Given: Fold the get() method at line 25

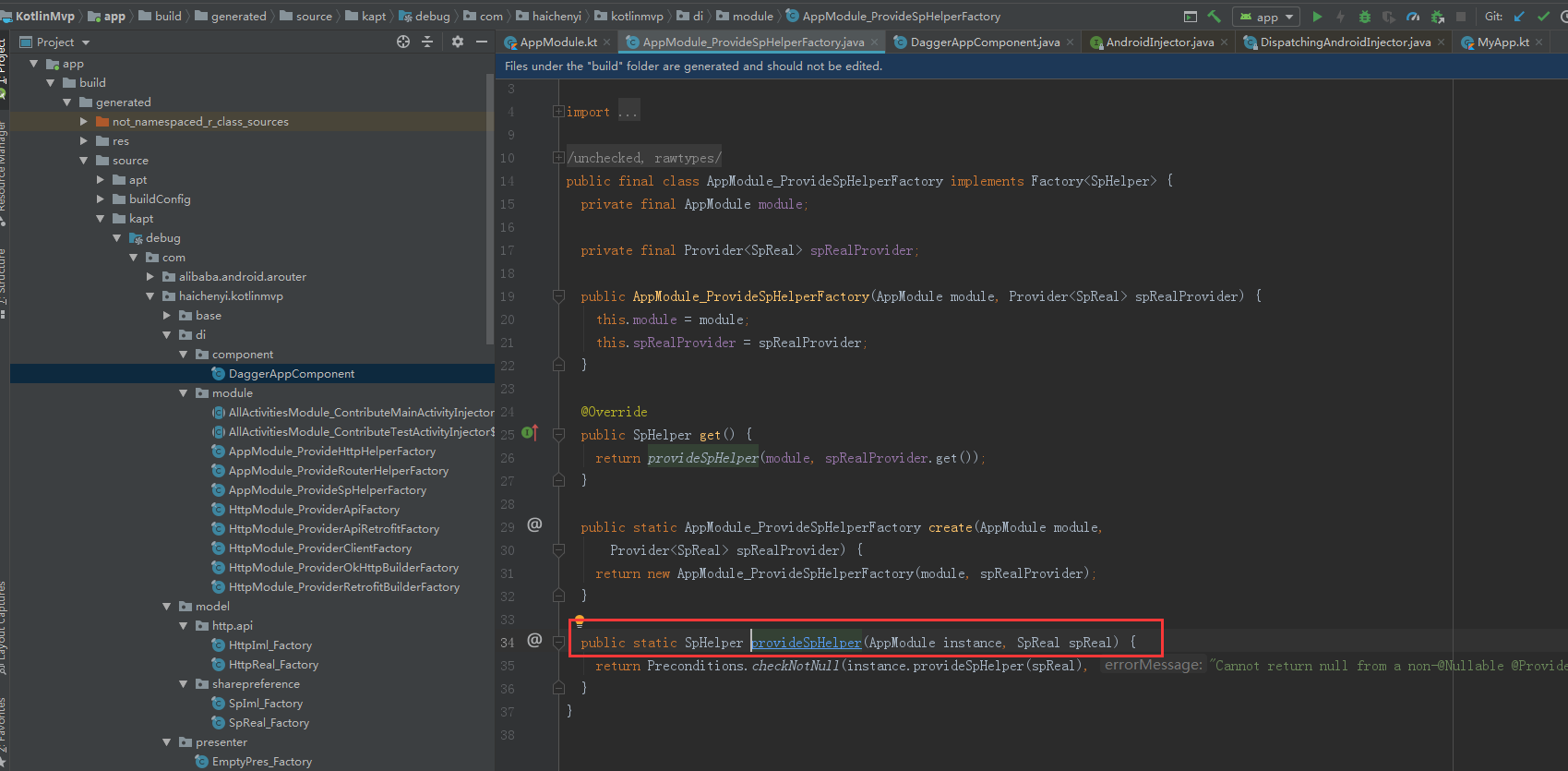Looking at the screenshot, I should pos(558,434).
